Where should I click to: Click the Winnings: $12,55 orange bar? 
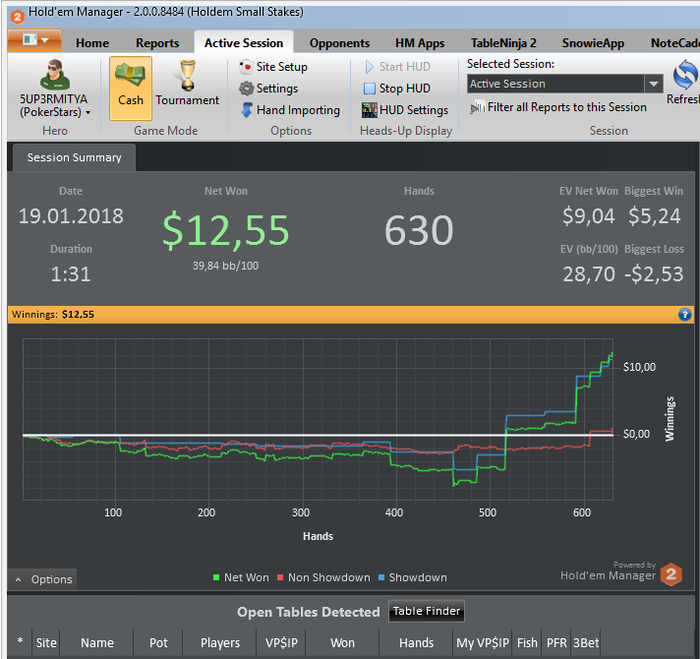350,315
